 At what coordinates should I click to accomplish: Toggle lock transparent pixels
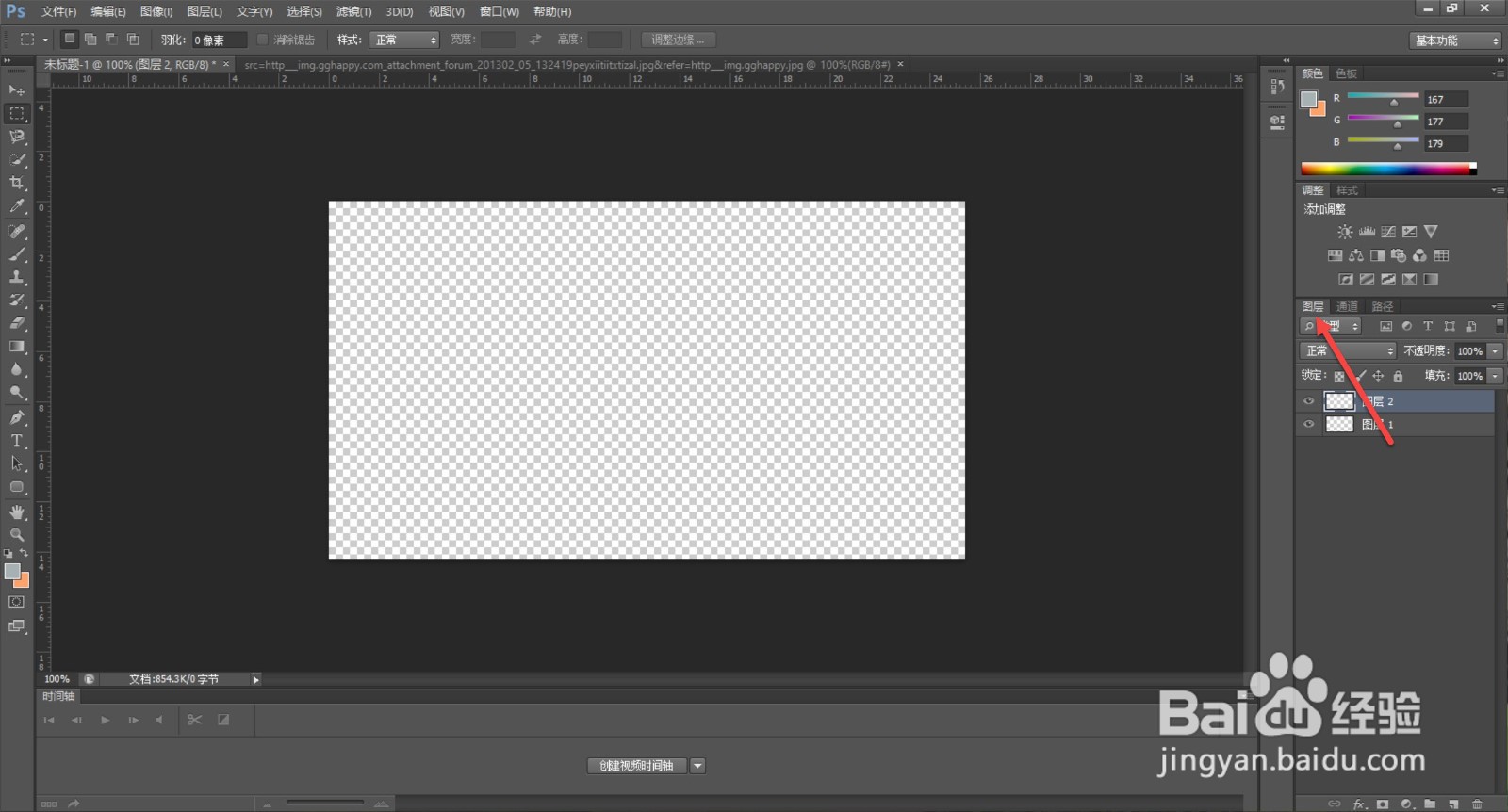click(1339, 376)
